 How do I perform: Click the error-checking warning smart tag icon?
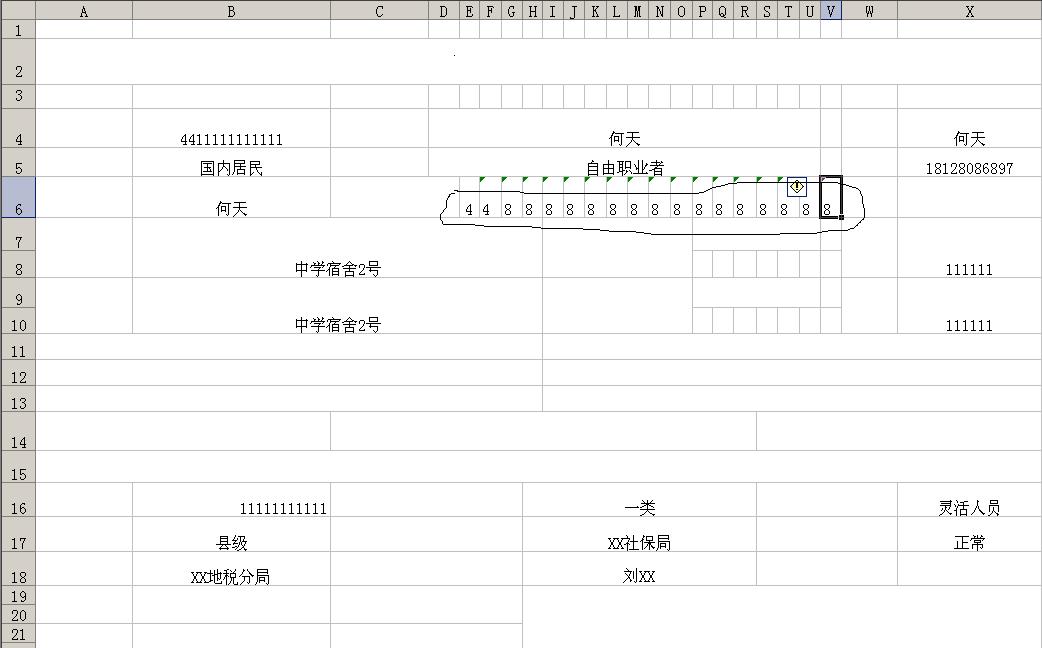click(797, 187)
